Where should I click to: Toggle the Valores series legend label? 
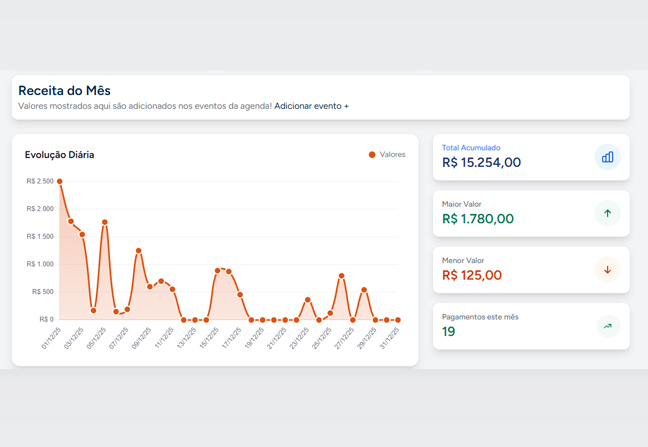(x=392, y=155)
